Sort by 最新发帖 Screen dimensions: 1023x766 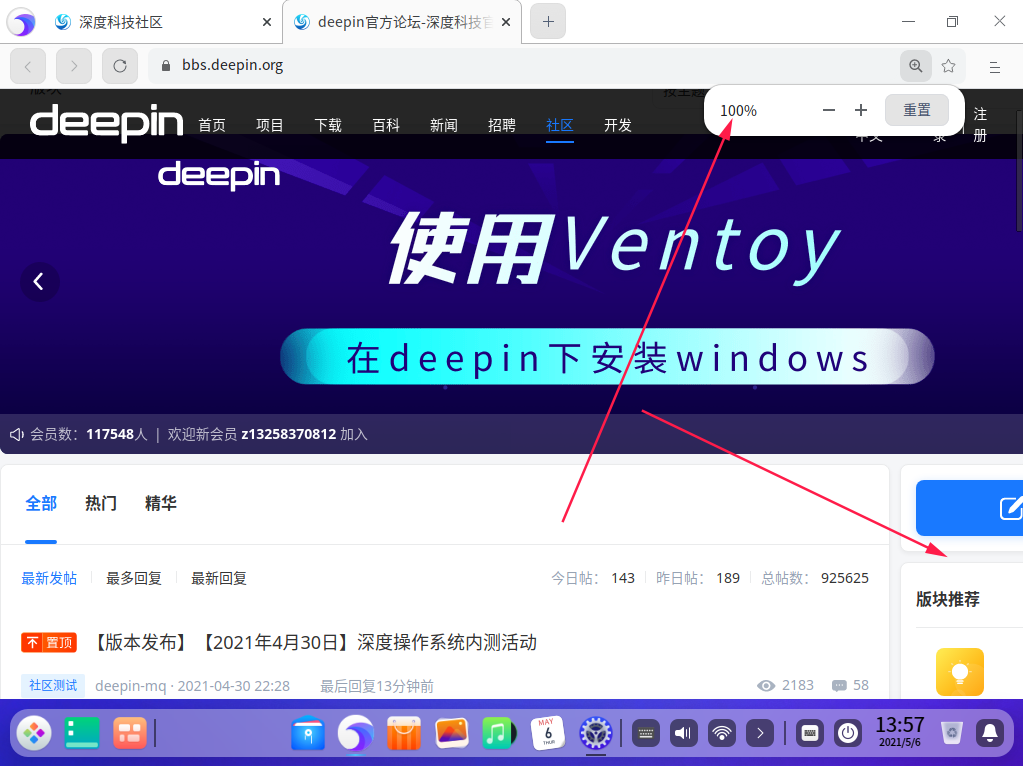click(x=49, y=579)
